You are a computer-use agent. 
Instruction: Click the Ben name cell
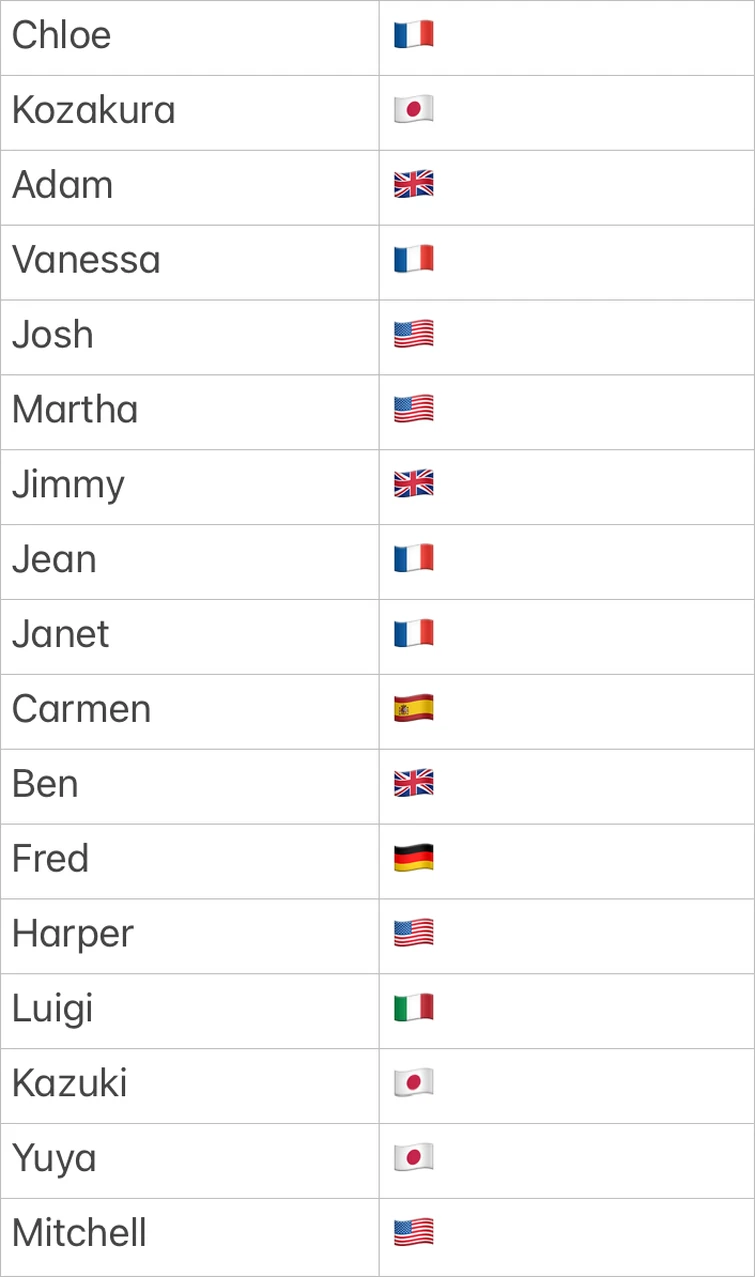(45, 784)
